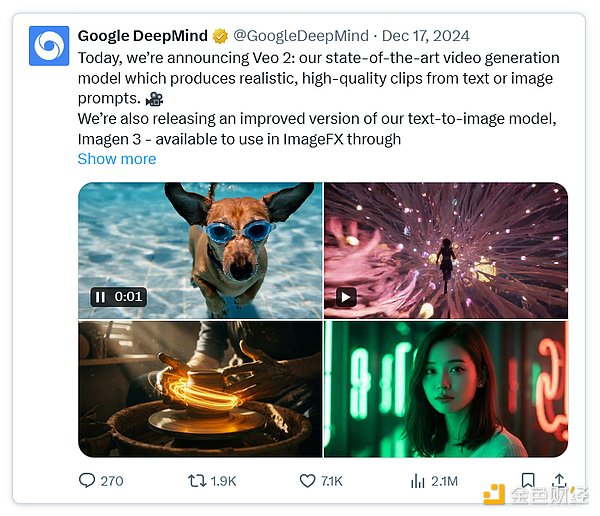Click the reply speech bubble icon
This screenshot has width=600, height=516.
pyautogui.click(x=87, y=481)
